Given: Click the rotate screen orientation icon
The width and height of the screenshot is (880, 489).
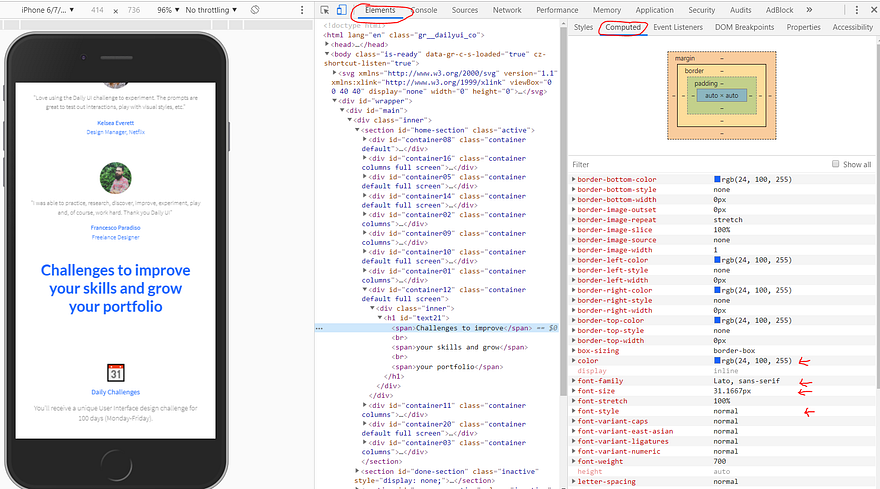Looking at the screenshot, I should coord(255,9).
